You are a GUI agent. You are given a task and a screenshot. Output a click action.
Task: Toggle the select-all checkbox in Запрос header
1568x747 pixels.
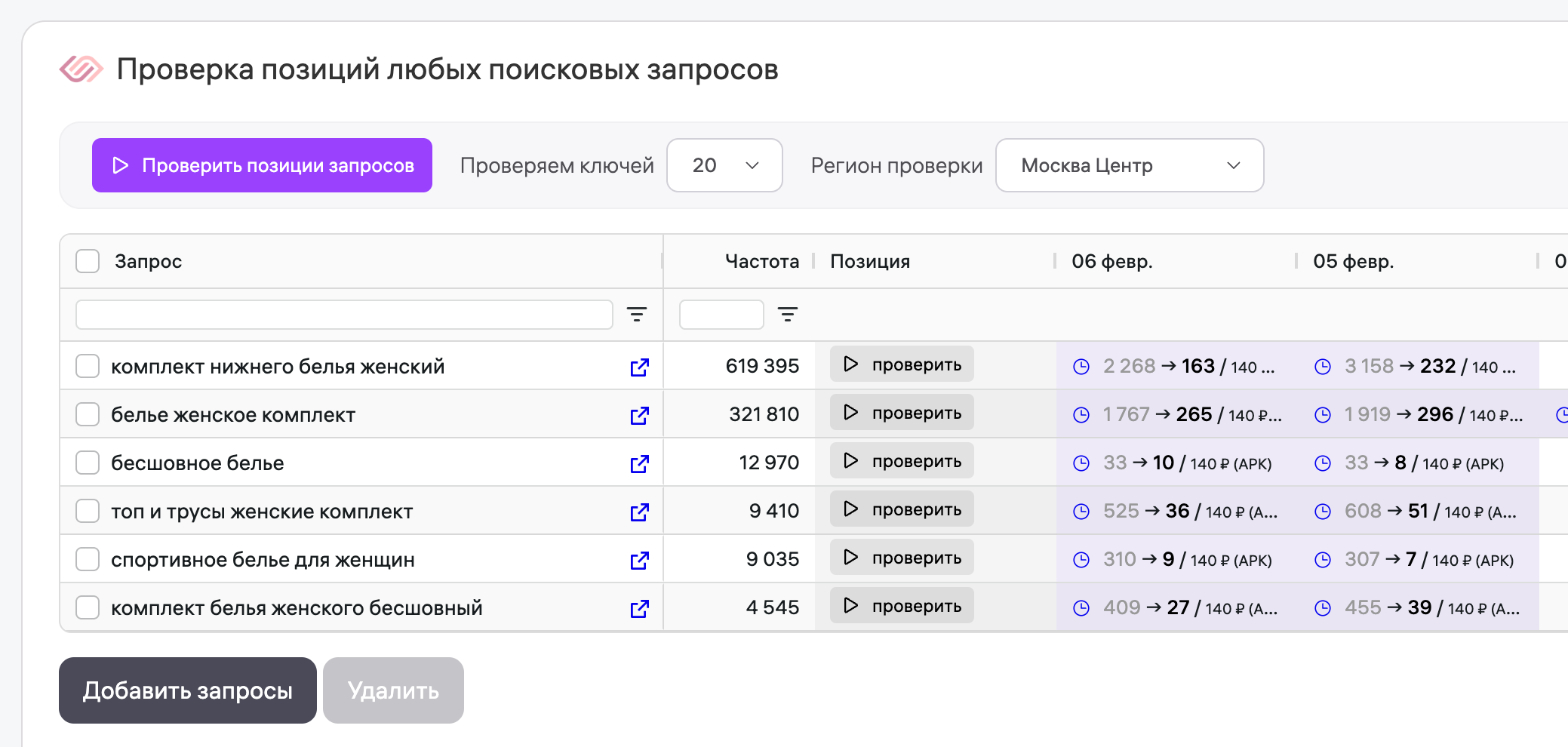click(x=88, y=261)
